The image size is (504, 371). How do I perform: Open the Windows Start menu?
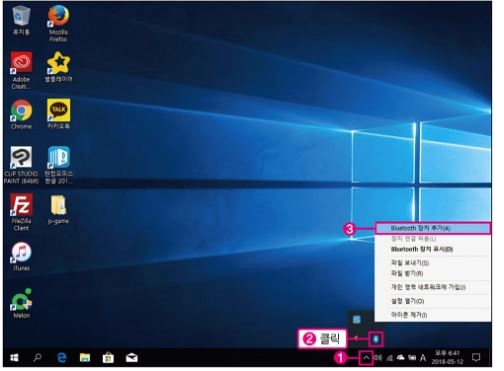point(14,358)
